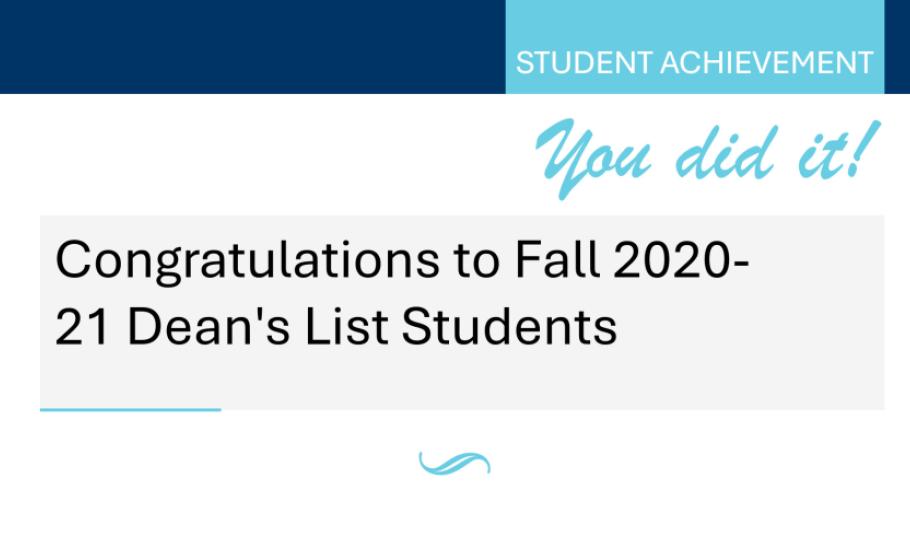Image resolution: width=910 pixels, height=560 pixels.
Task: Click the light blue divider line
Action: coord(130,409)
